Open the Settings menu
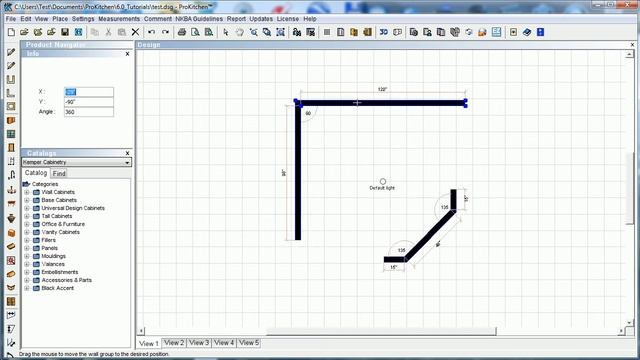 [x=83, y=19]
